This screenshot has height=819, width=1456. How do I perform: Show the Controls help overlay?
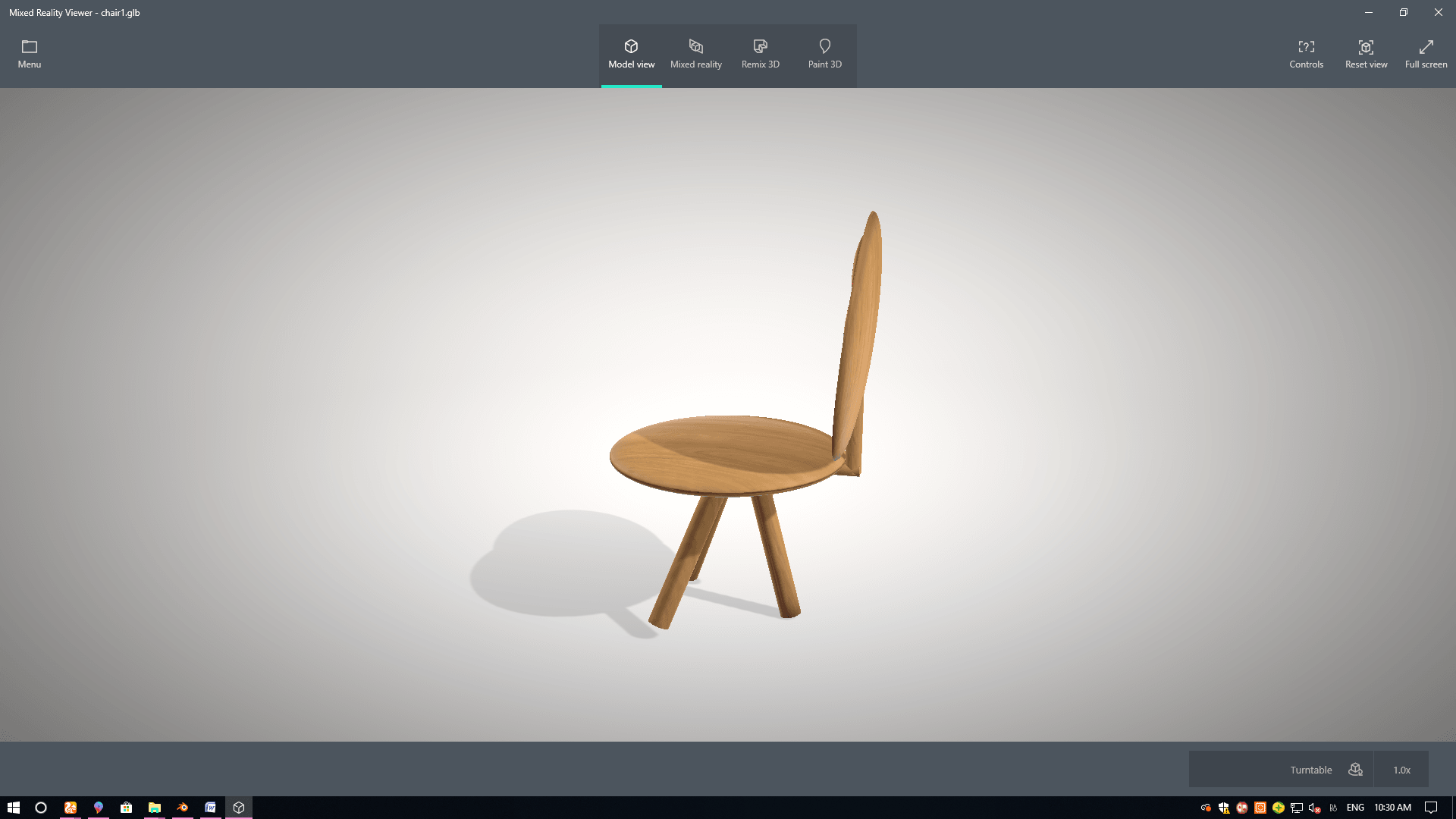tap(1306, 55)
